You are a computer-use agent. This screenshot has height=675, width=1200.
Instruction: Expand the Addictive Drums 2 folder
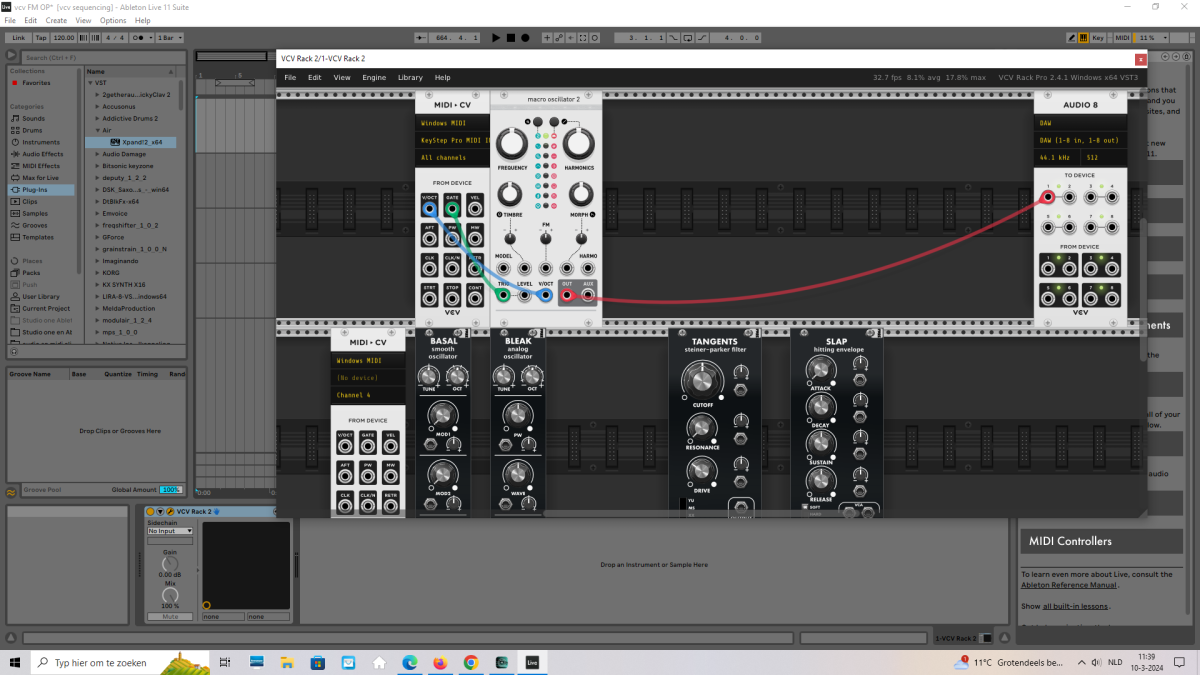tap(98, 118)
